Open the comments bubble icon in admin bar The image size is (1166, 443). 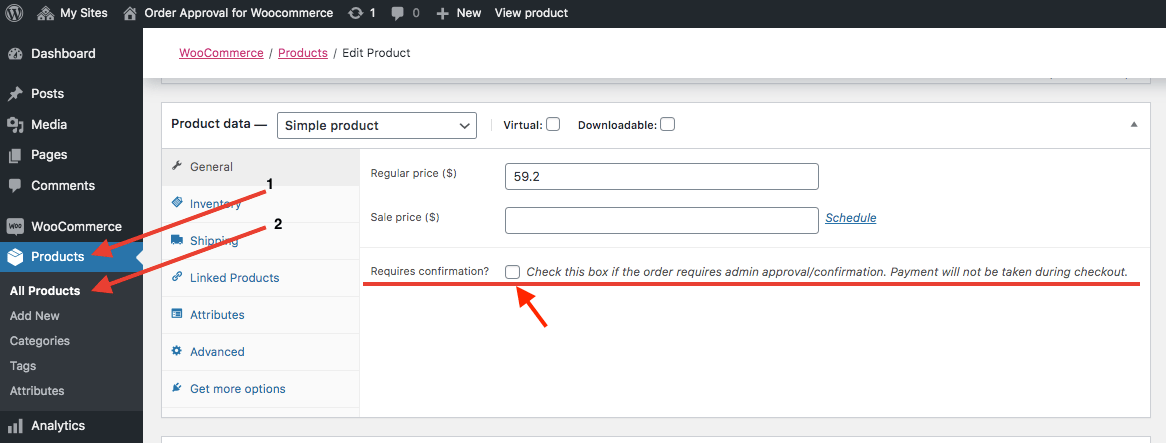[399, 13]
